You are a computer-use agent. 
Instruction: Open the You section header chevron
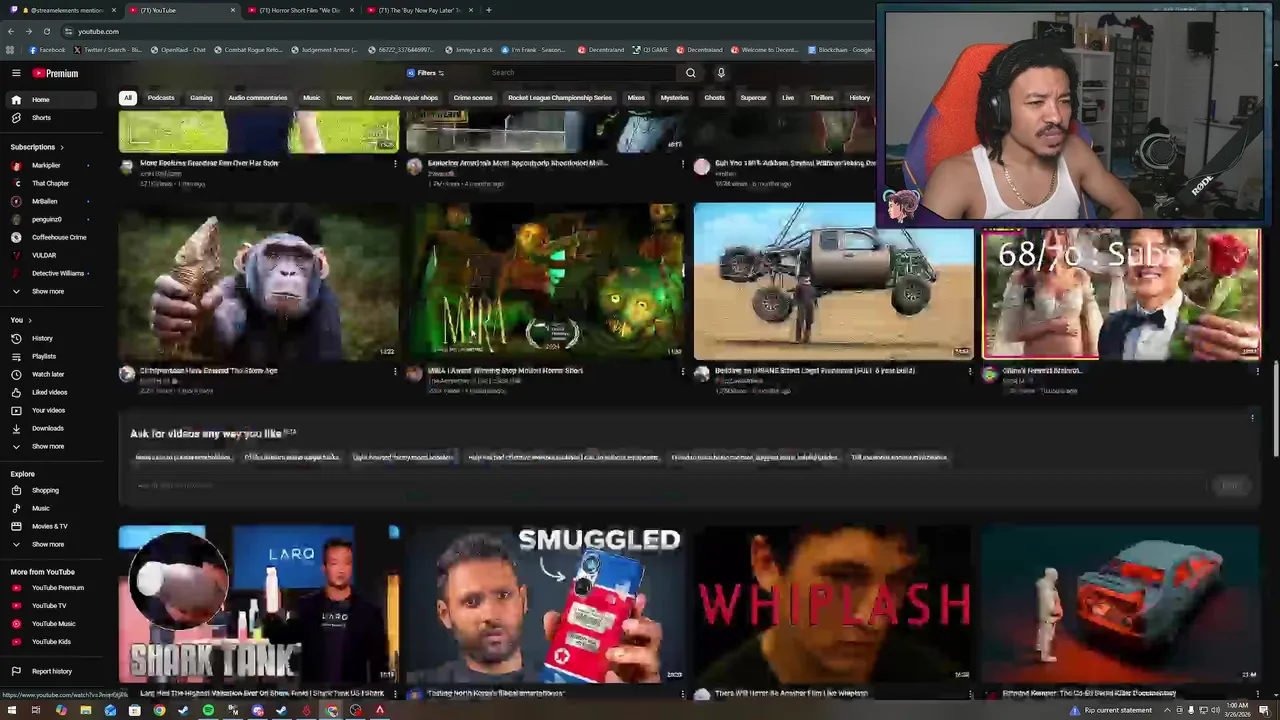point(29,320)
